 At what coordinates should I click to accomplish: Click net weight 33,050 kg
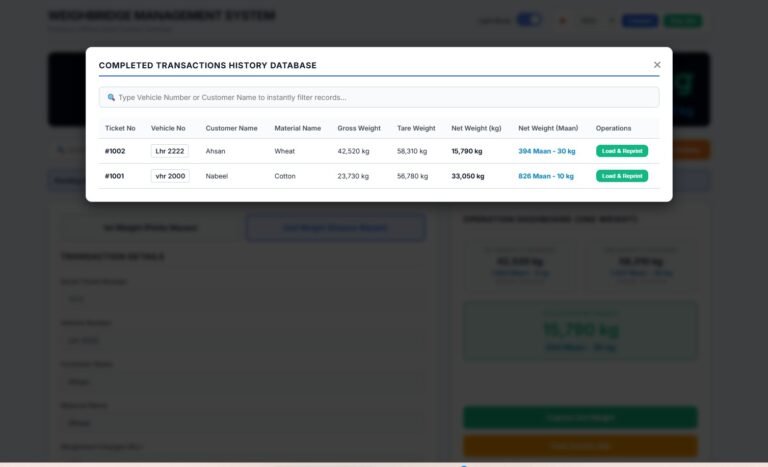[x=468, y=176]
